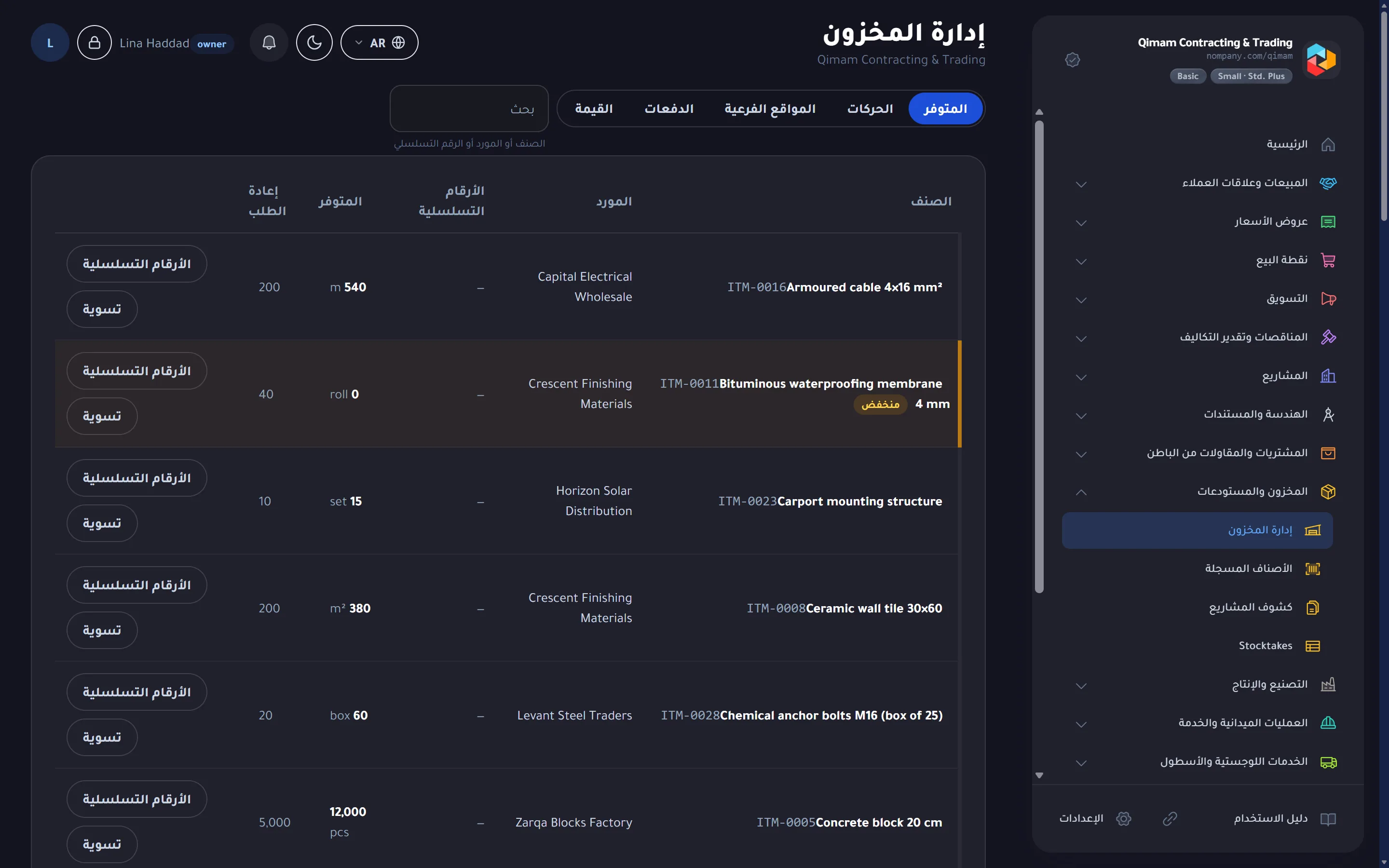
Task: Click تسوية for Carport mounting structure
Action: 102,523
